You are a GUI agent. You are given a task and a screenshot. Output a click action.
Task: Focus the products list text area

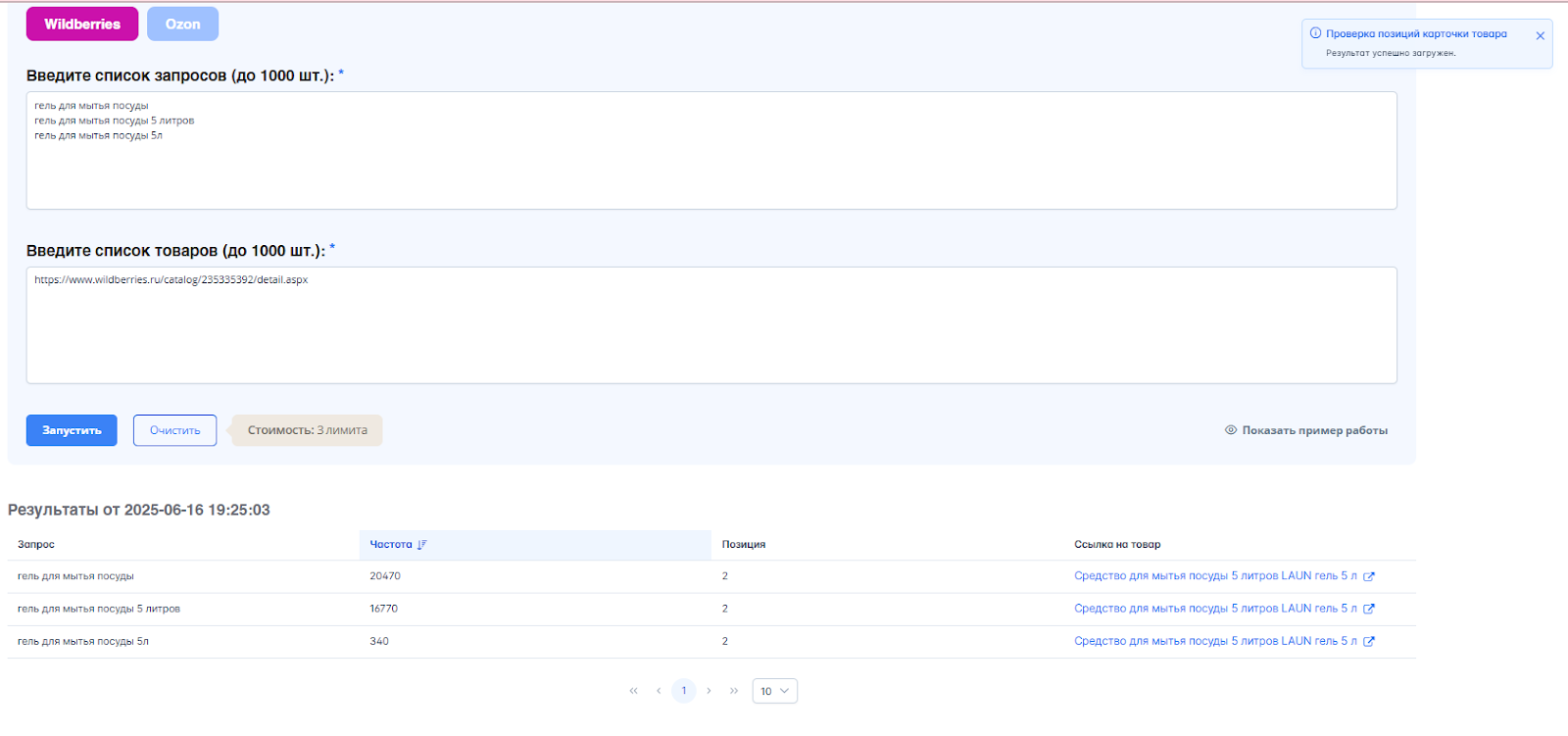[x=711, y=325]
